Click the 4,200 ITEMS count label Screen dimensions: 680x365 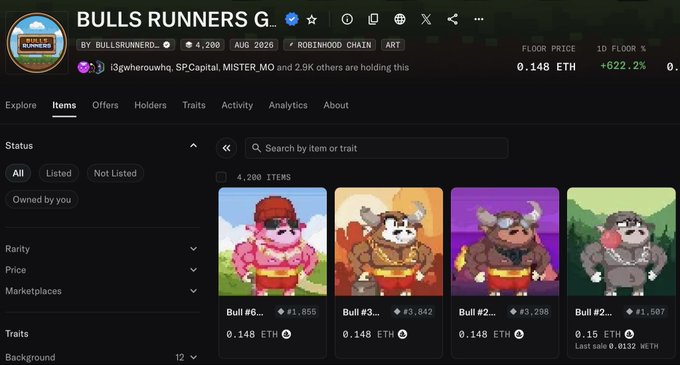click(x=264, y=177)
